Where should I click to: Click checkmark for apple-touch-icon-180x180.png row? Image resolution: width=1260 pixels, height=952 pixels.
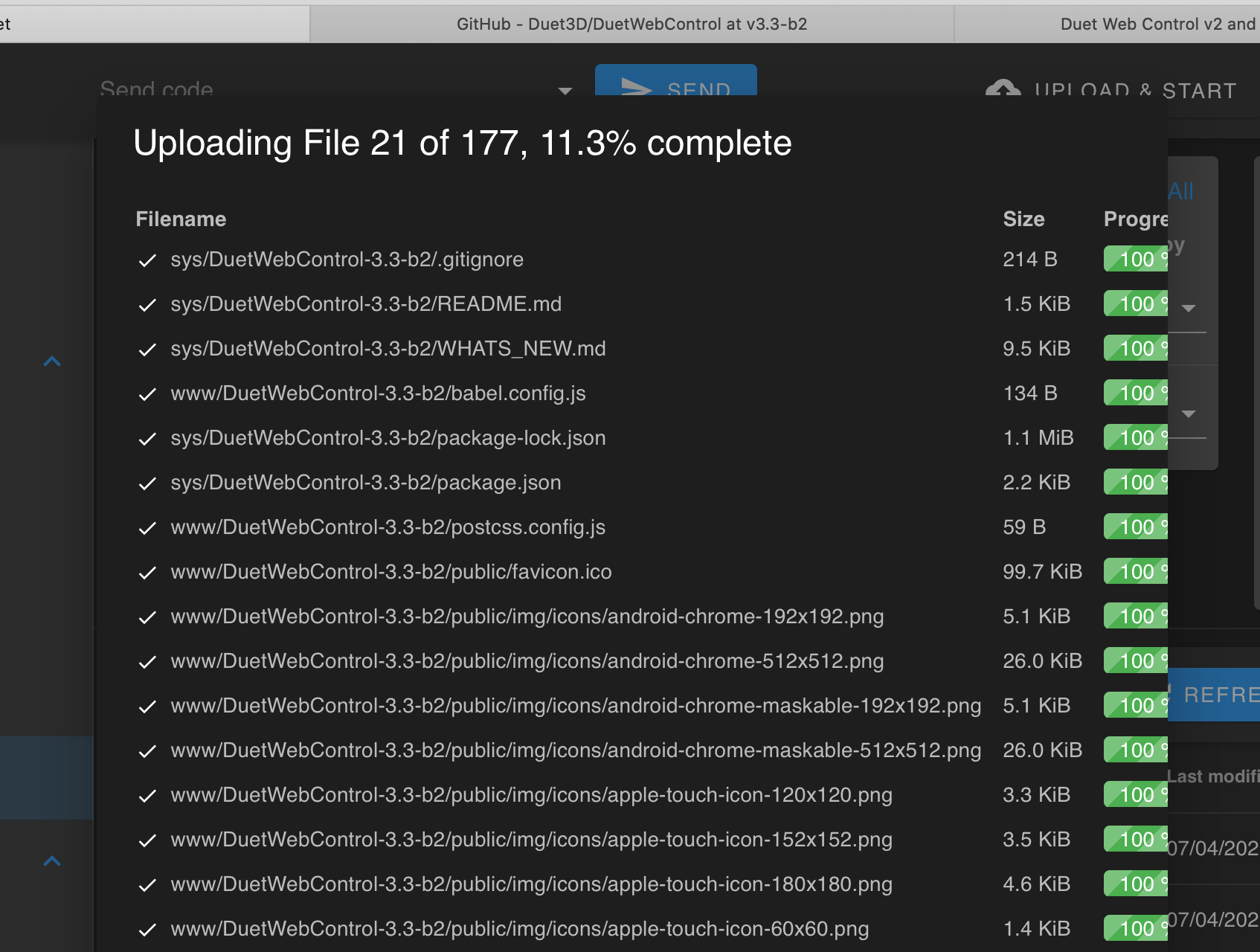pos(147,885)
